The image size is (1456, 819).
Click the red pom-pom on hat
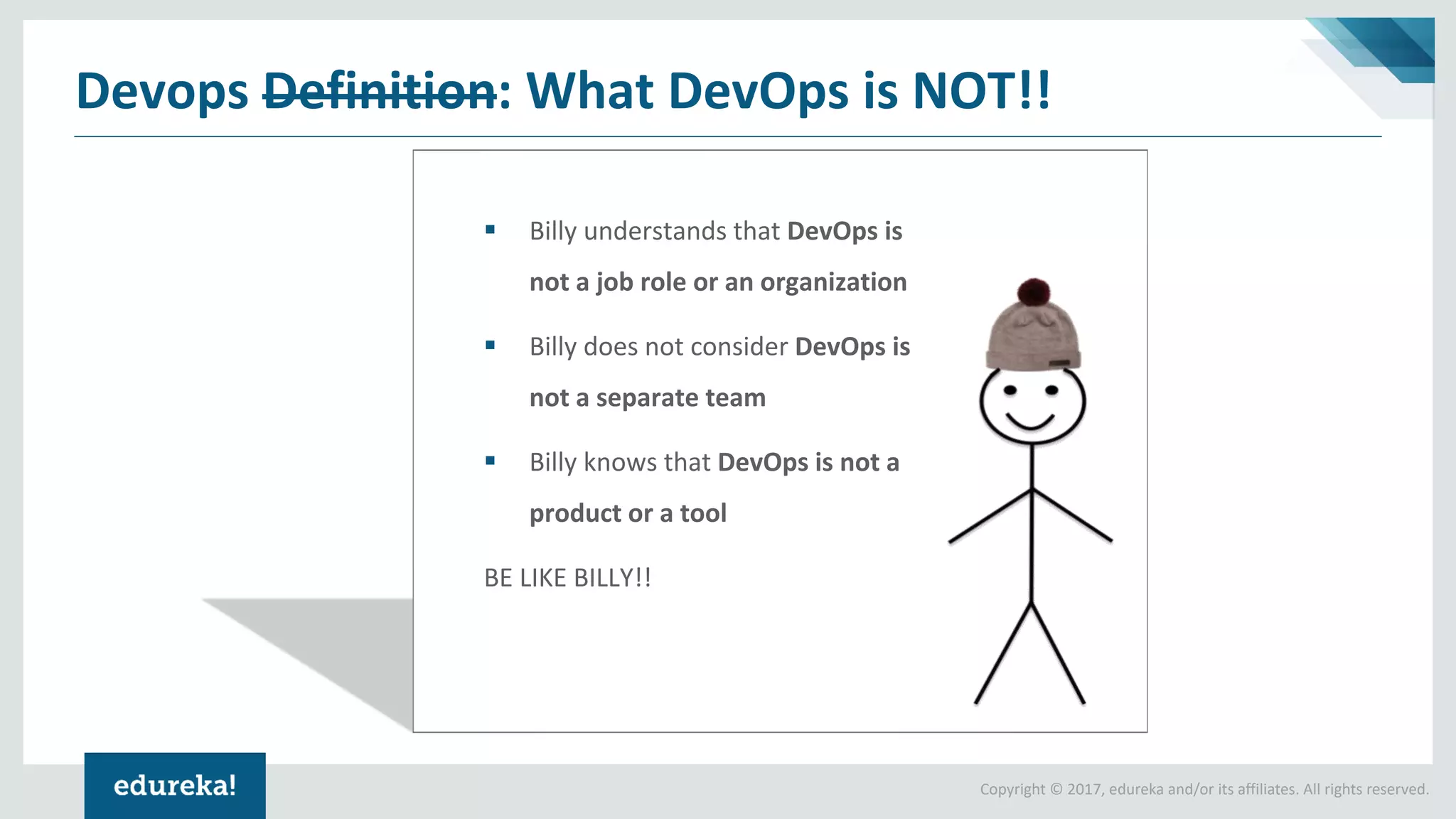click(x=1034, y=291)
